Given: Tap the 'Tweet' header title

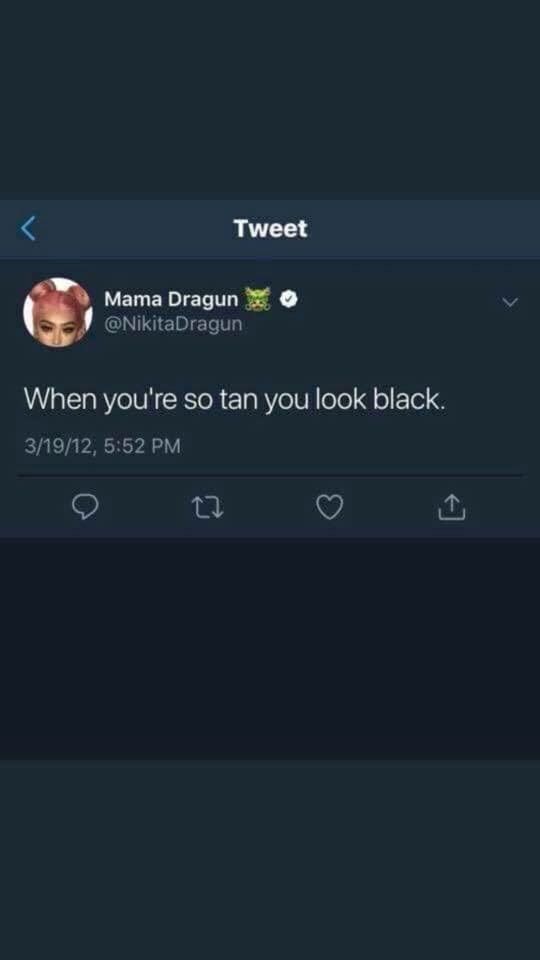Looking at the screenshot, I should pos(270,228).
